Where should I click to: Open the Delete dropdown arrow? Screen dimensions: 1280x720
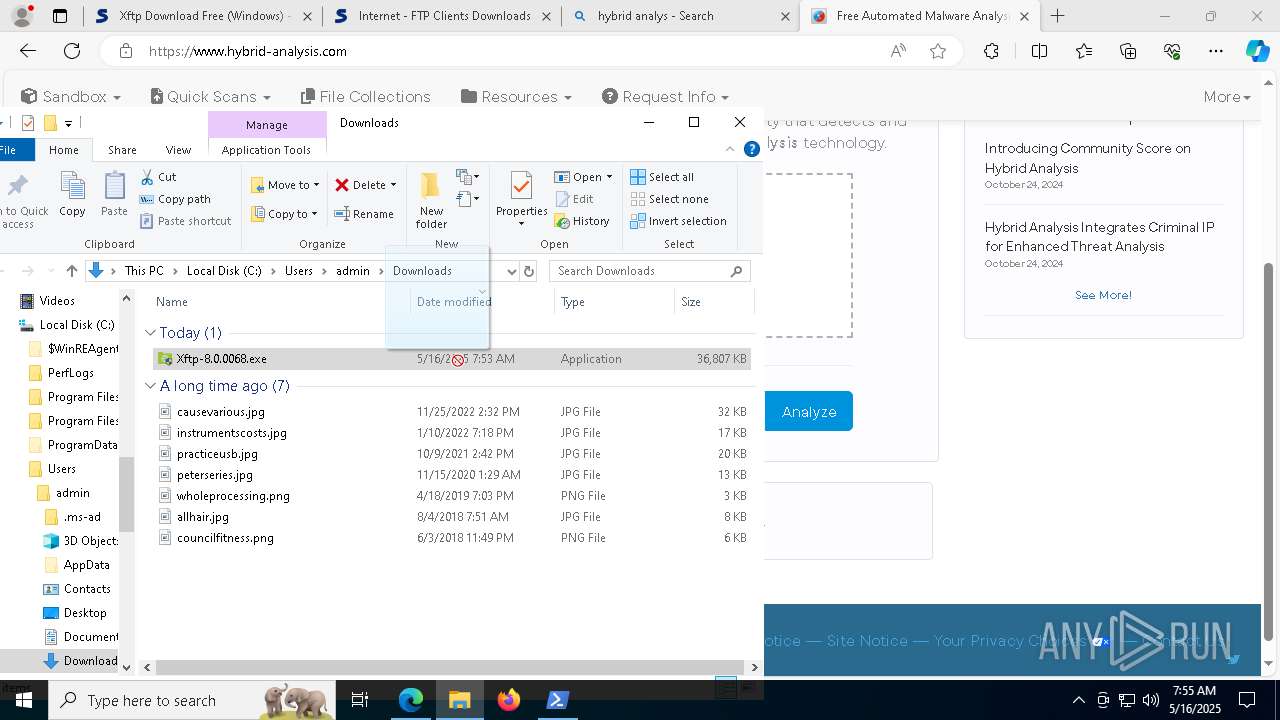point(393,185)
